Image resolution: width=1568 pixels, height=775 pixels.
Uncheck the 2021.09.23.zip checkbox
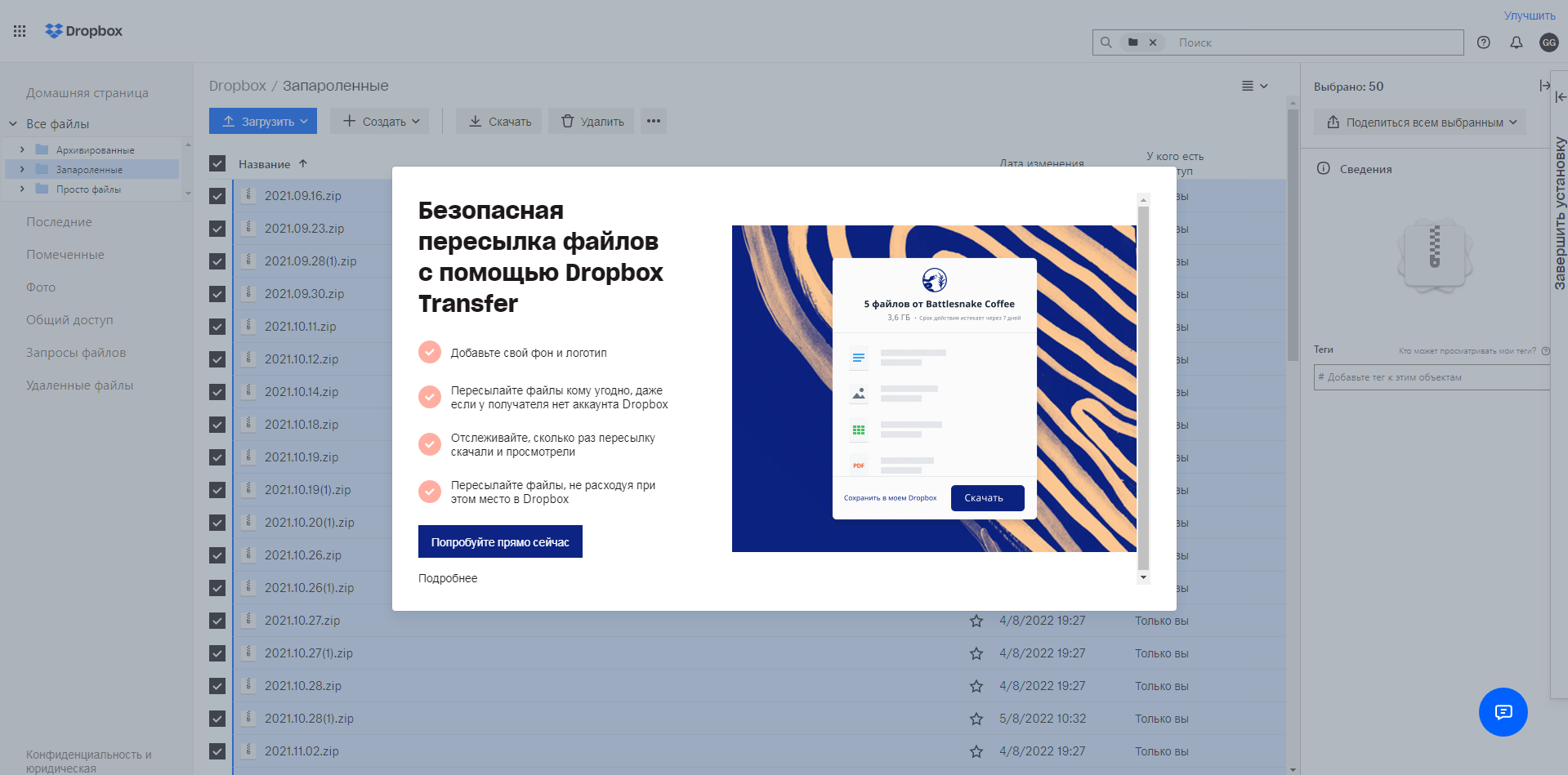point(217,229)
